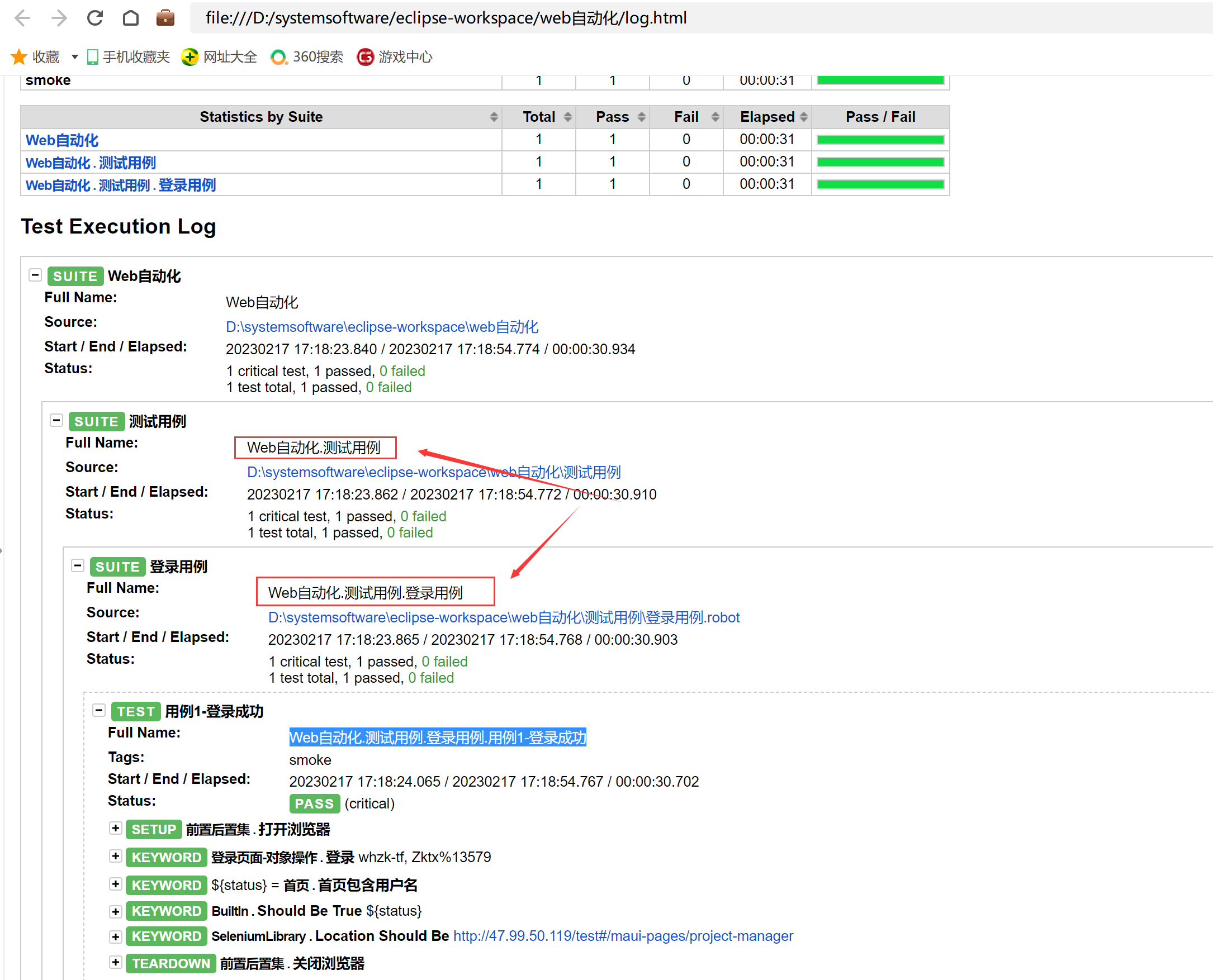Click the browser back arrow

pyautogui.click(x=22, y=18)
